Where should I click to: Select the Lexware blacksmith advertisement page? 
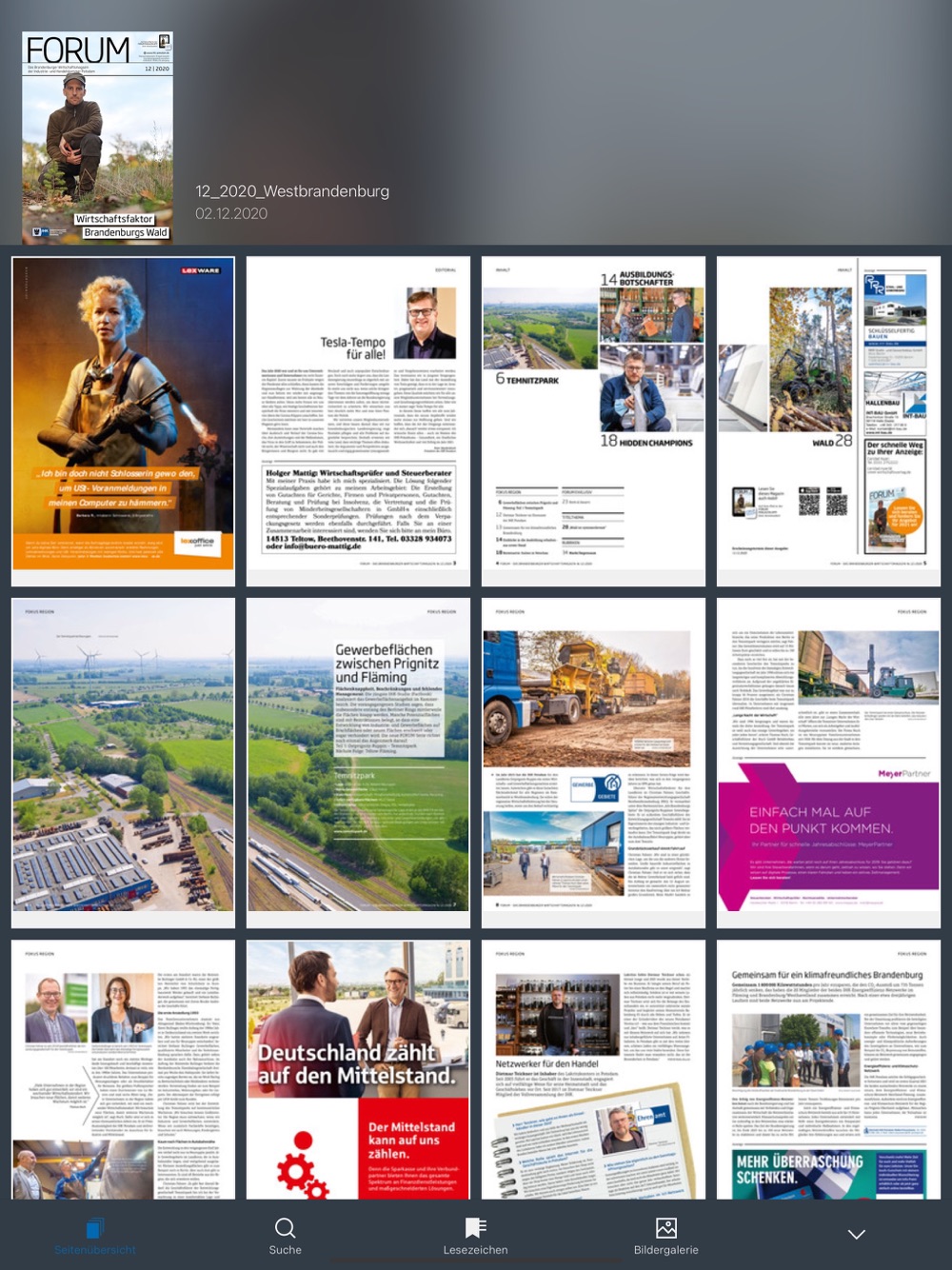pyautogui.click(x=123, y=421)
